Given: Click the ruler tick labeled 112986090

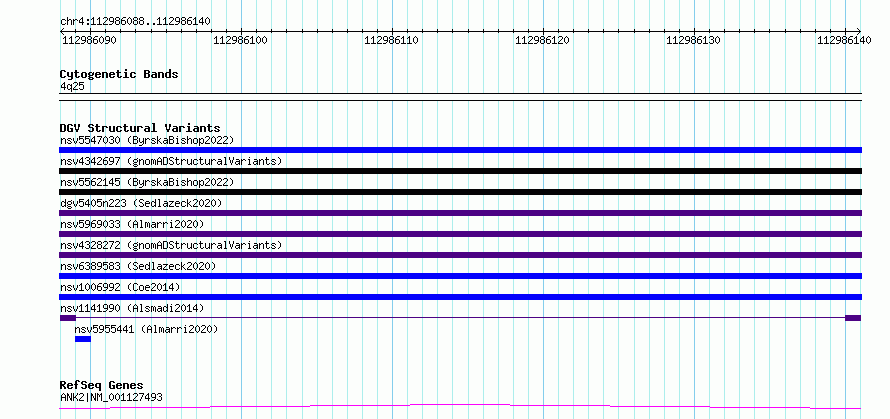Looking at the screenshot, I should click(x=90, y=40).
